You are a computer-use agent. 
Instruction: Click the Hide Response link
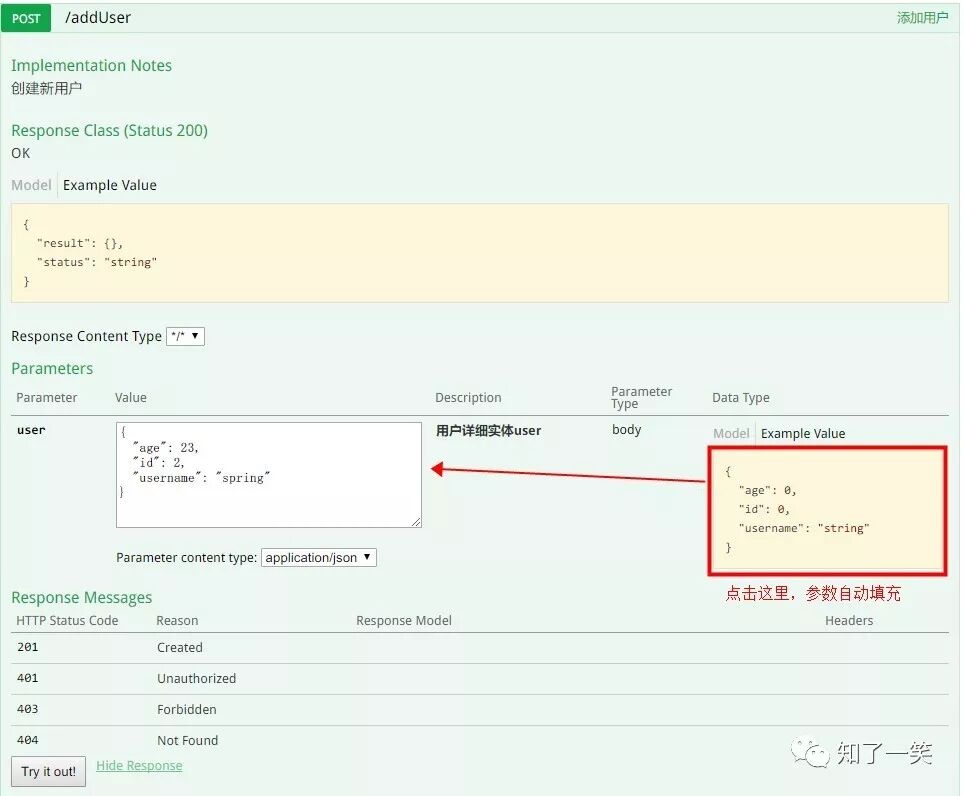[140, 766]
